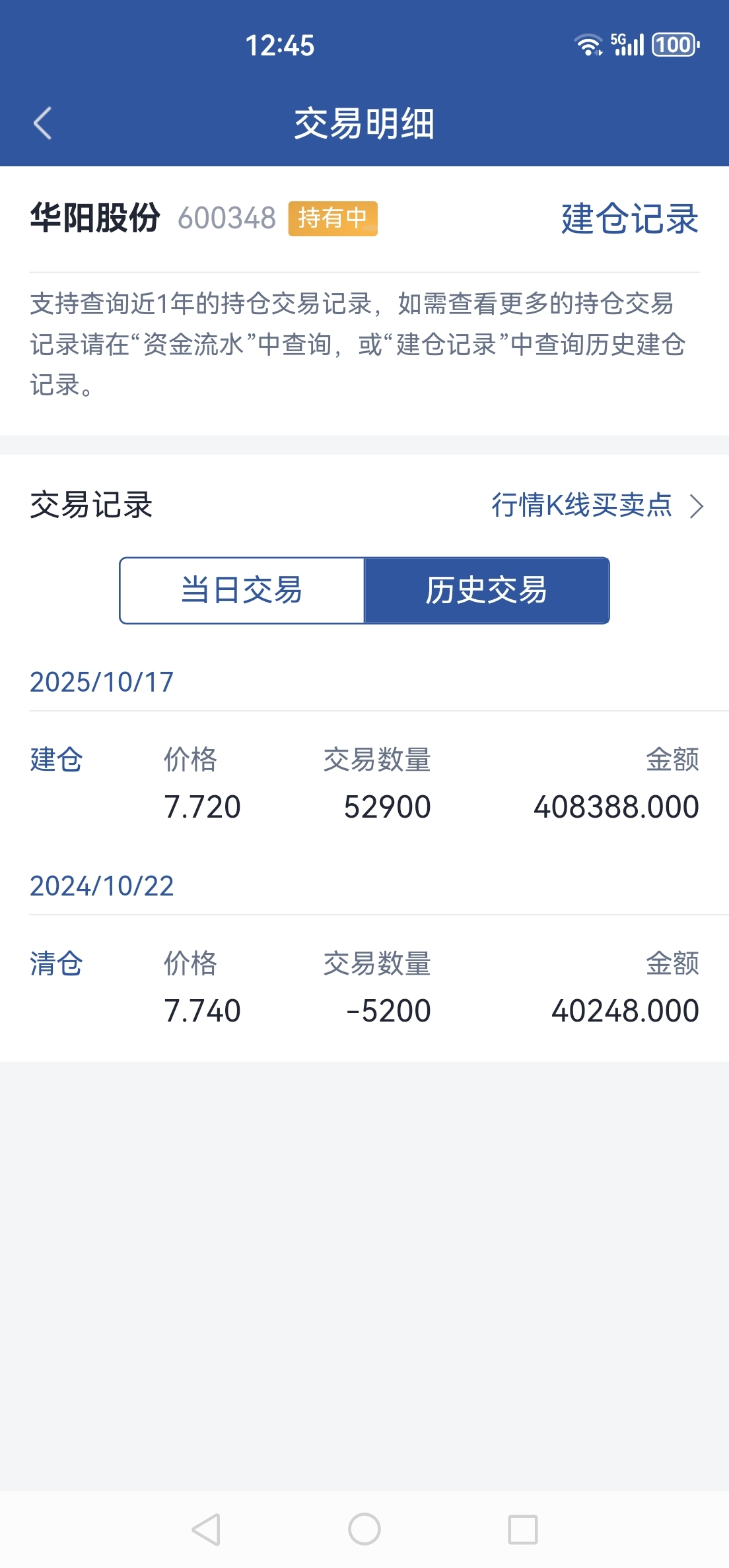The height and width of the screenshot is (1568, 729).
Task: Tap chevron next to 行情K线买卖点
Action: tap(697, 506)
